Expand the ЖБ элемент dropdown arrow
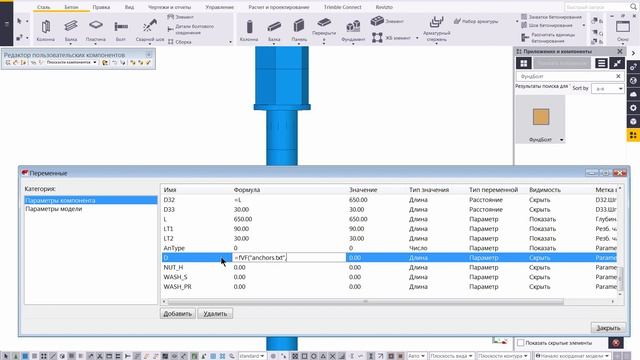 417,38
